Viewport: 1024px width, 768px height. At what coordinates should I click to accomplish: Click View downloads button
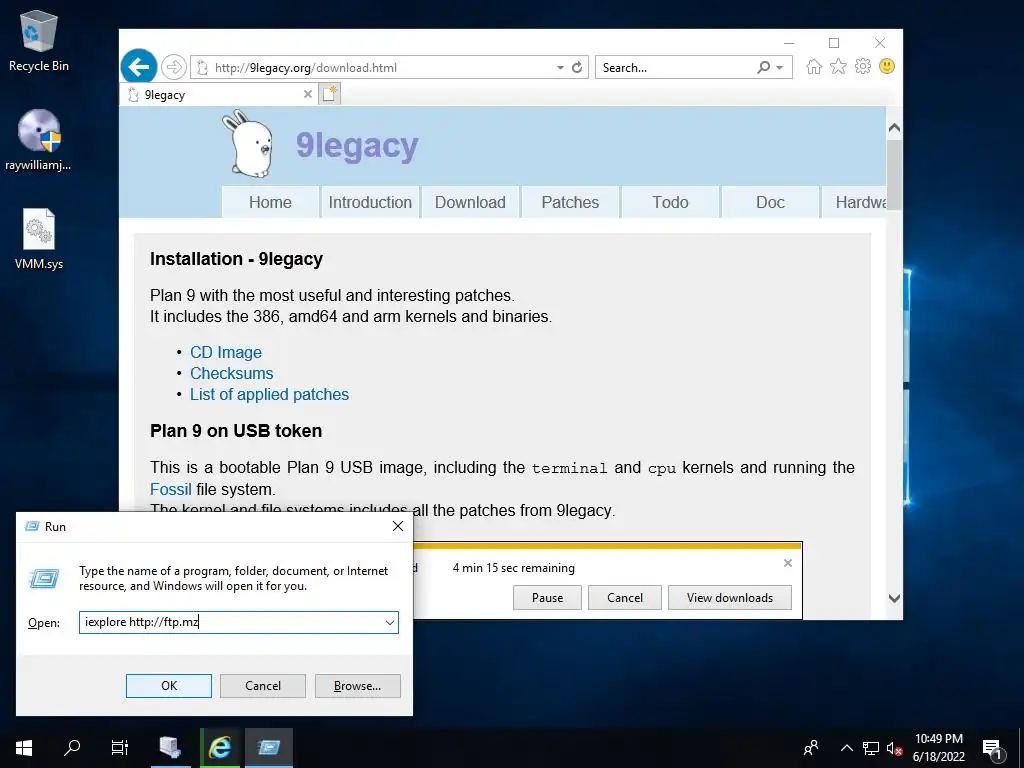tap(729, 598)
